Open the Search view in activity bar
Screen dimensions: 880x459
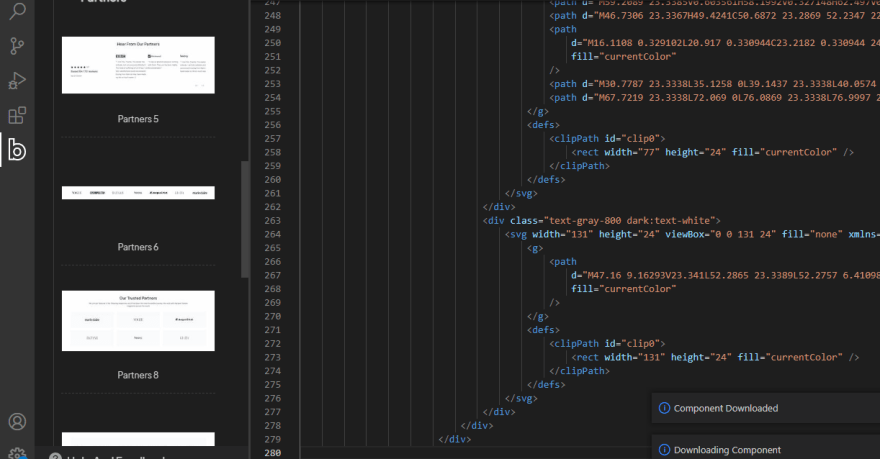click(x=17, y=11)
